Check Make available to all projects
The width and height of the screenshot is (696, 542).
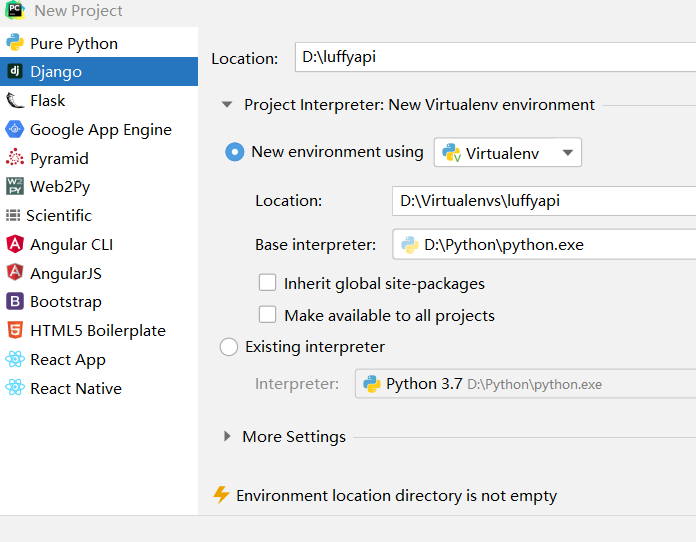(x=267, y=315)
